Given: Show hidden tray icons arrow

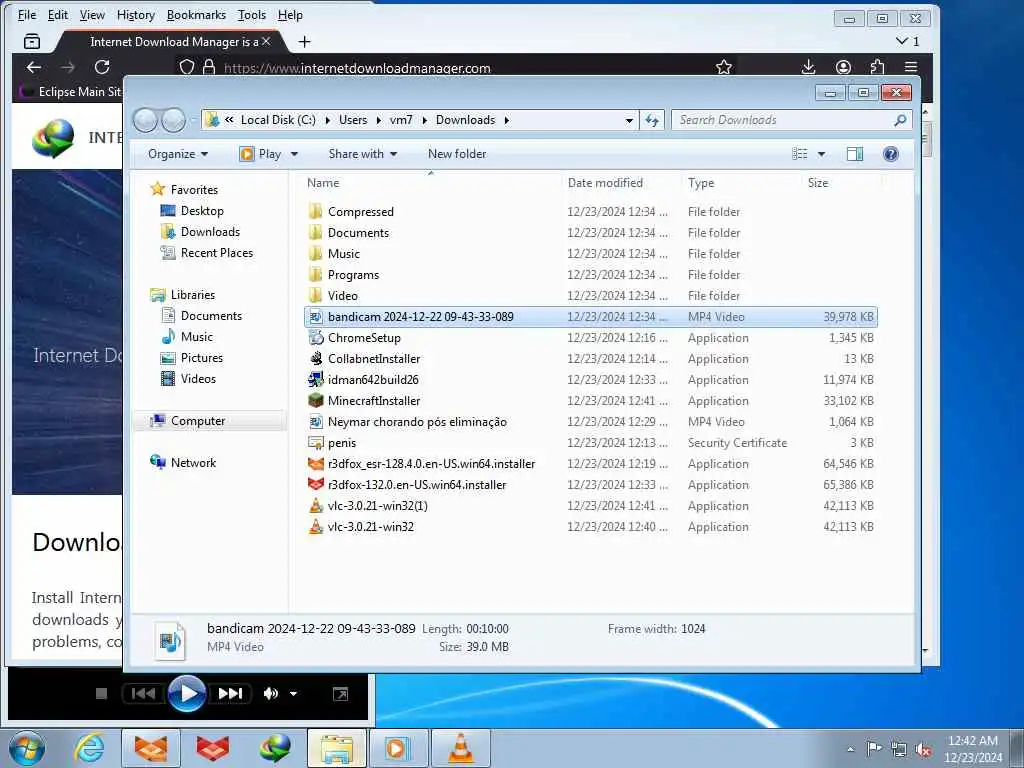Looking at the screenshot, I should point(850,750).
